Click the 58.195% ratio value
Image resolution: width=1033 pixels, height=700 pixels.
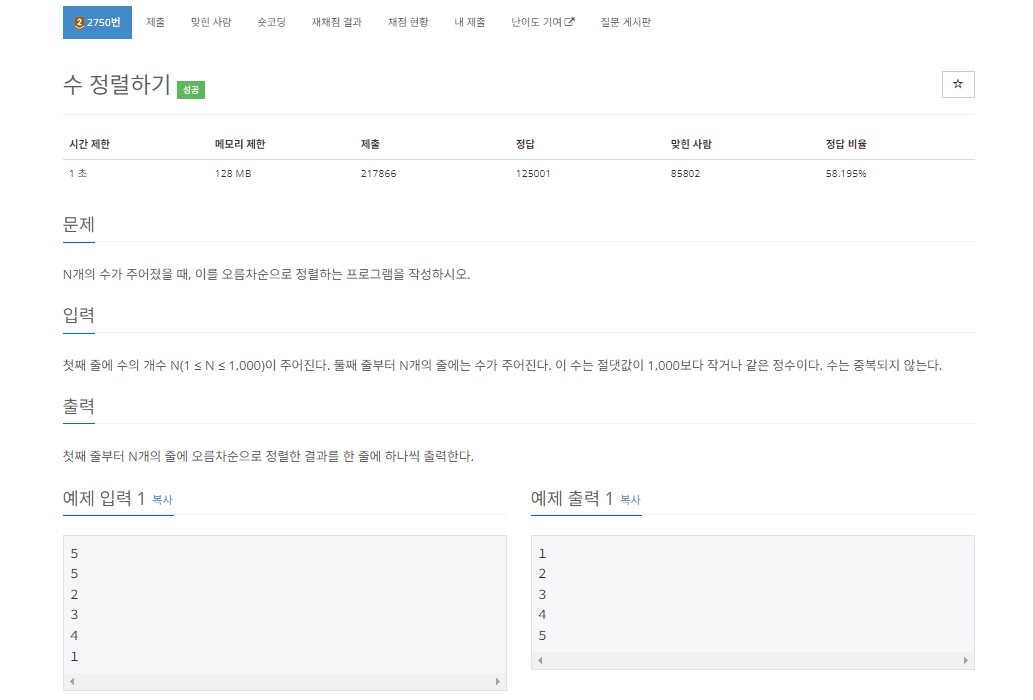pos(846,174)
